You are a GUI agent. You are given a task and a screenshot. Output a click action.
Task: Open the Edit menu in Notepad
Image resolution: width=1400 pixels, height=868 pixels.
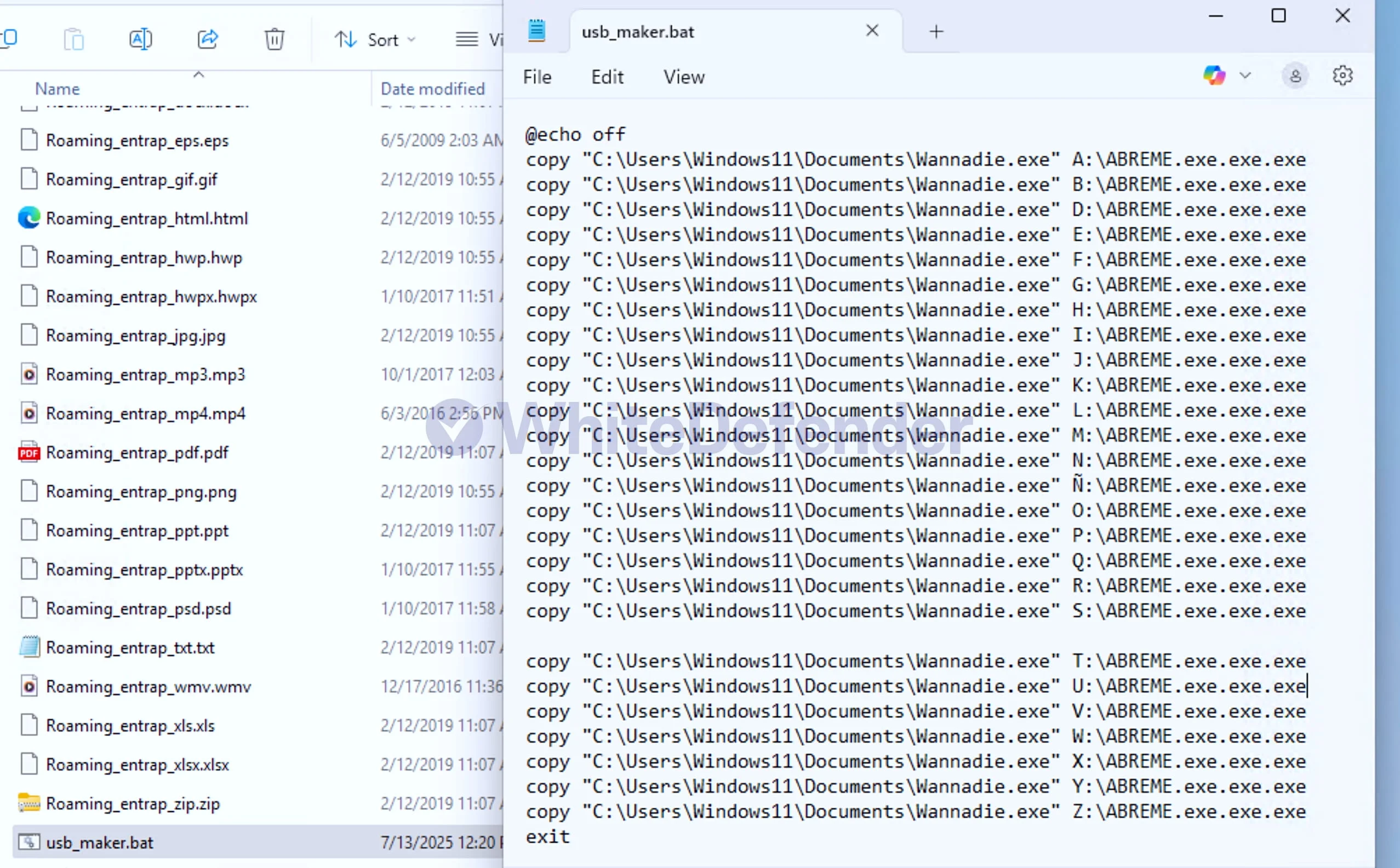tap(607, 77)
